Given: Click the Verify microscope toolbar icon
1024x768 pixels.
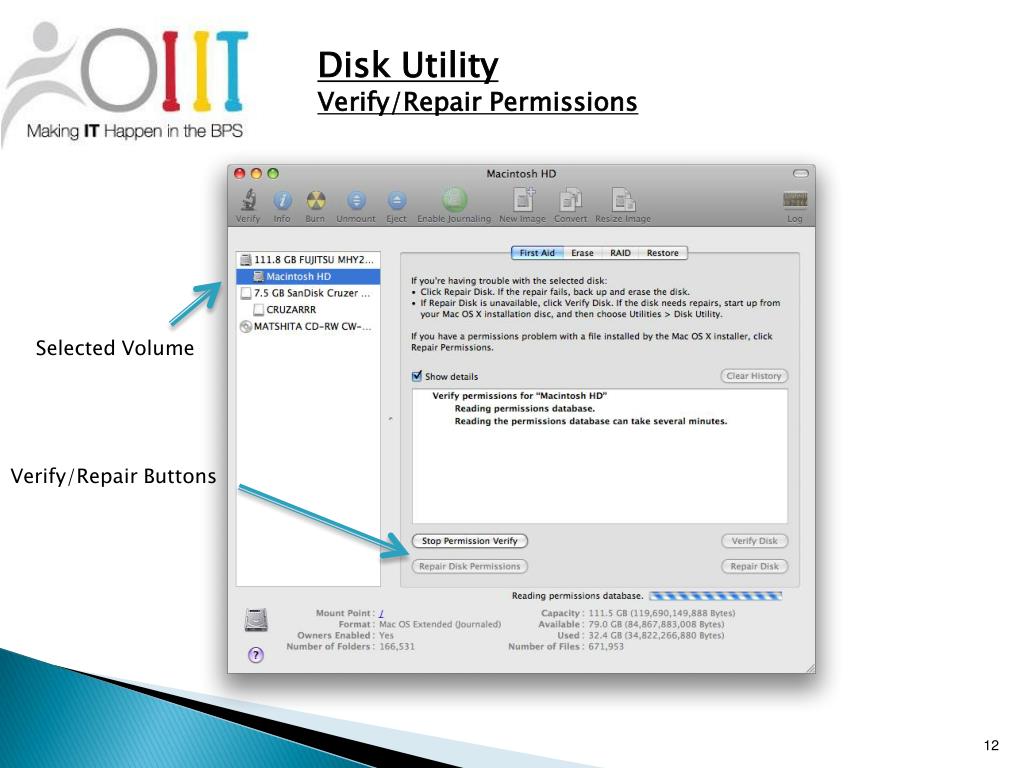Looking at the screenshot, I should (x=248, y=200).
